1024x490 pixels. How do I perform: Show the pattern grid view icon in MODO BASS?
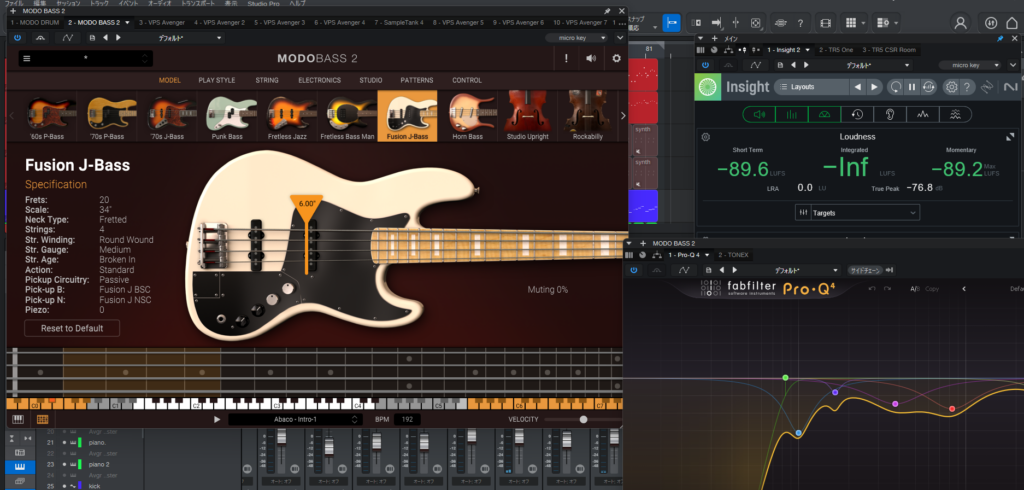(x=42, y=419)
